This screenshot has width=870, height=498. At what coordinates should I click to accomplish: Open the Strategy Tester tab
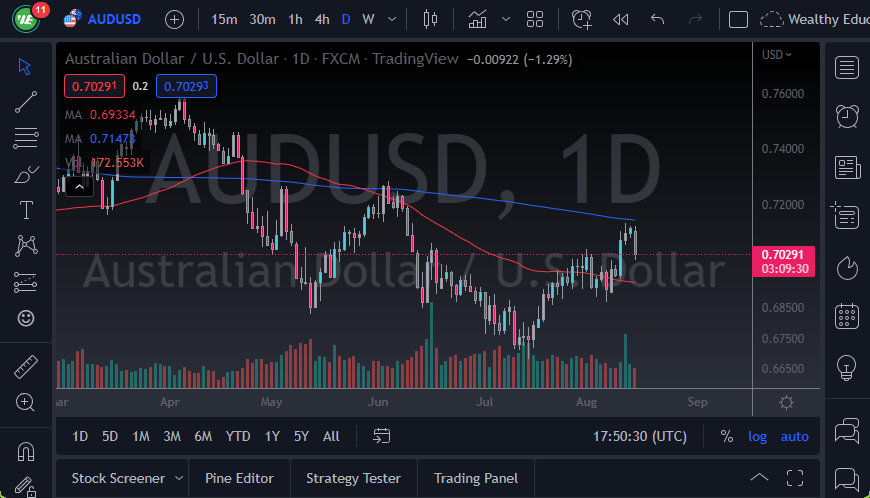pos(353,478)
